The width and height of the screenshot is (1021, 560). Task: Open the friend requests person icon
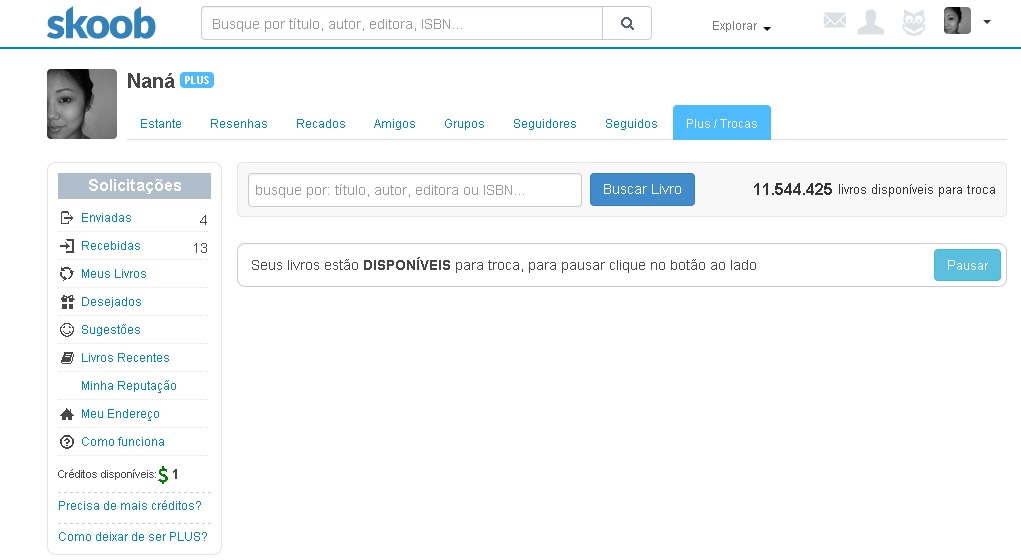871,22
